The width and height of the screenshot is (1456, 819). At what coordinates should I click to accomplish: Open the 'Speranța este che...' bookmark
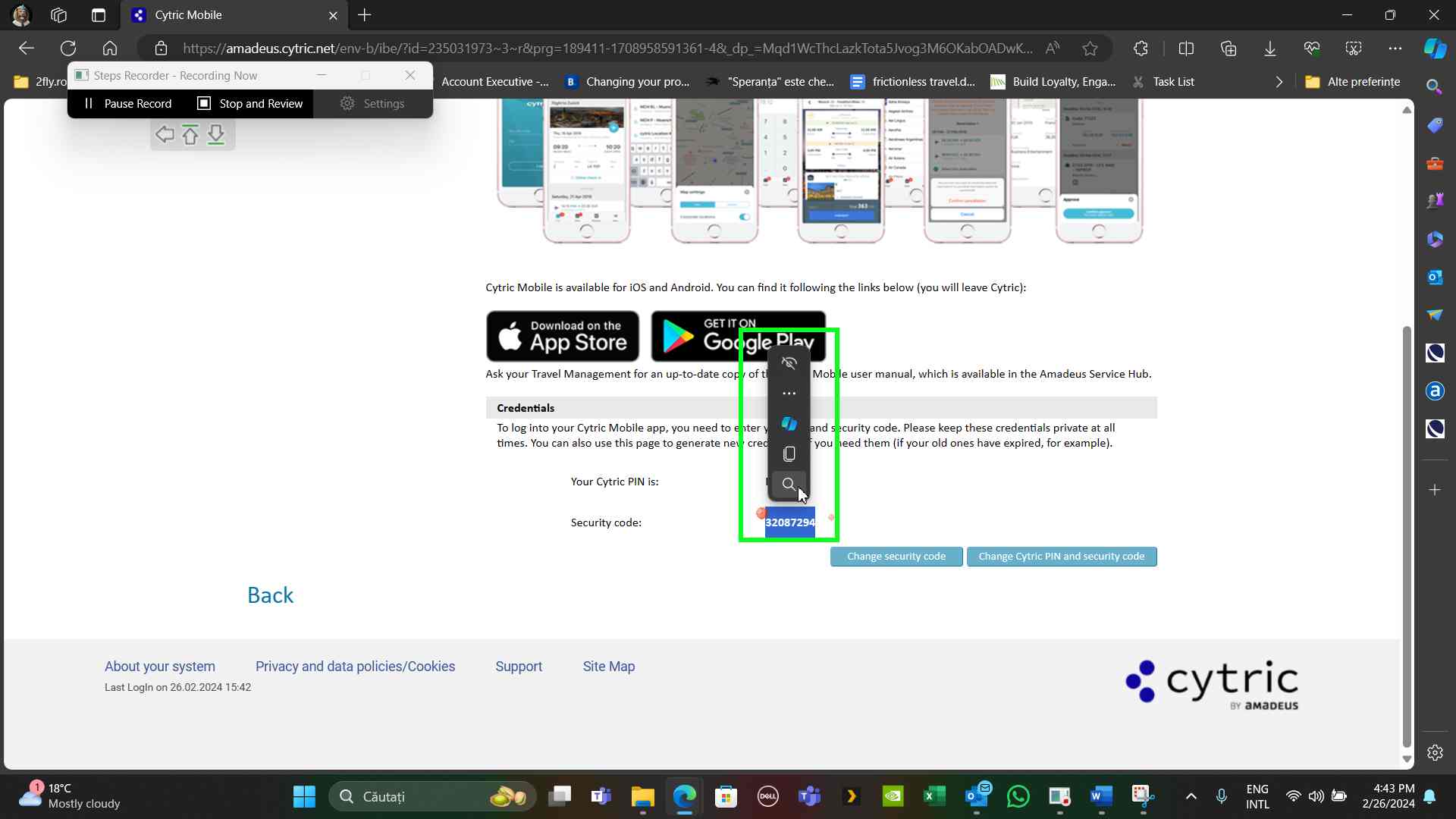[x=770, y=82]
